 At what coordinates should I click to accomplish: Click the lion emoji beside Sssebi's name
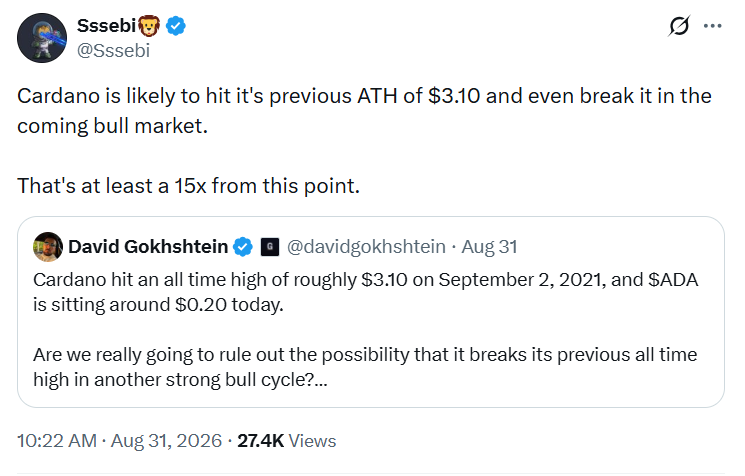click(149, 26)
